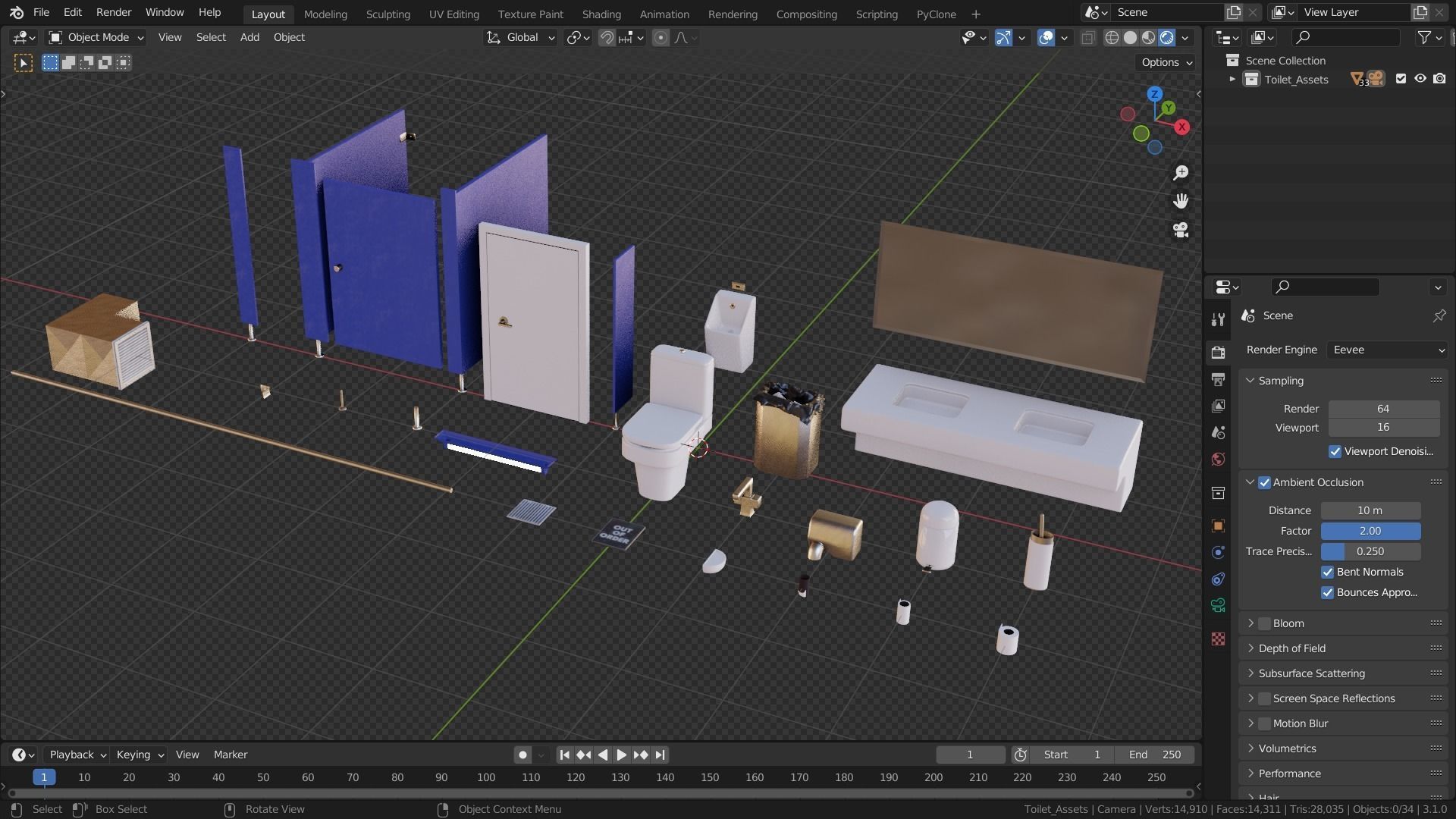This screenshot has height=819, width=1456.
Task: Toggle X-ray transparency in viewport
Action: coord(1087,38)
